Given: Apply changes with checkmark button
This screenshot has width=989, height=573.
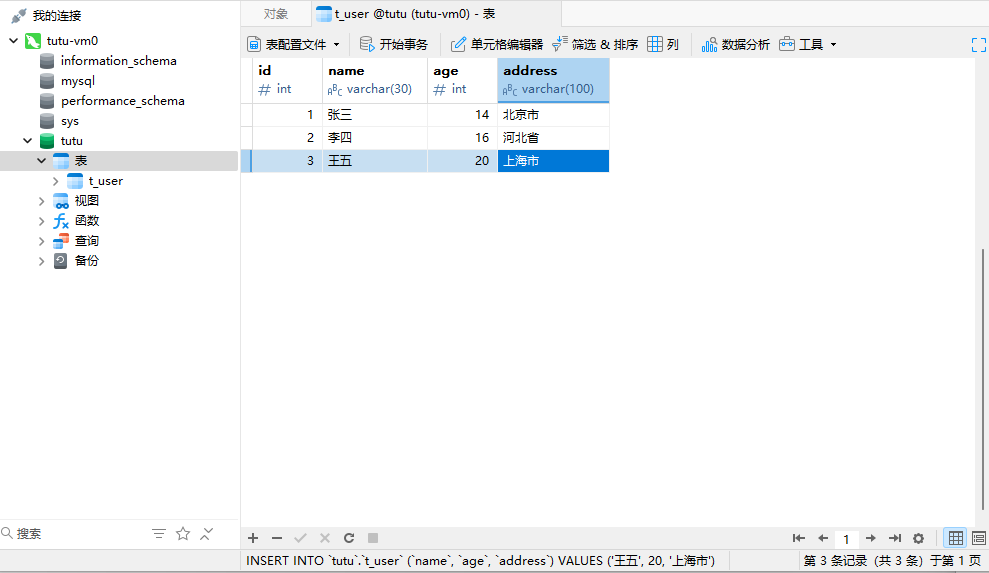Looking at the screenshot, I should tap(300, 538).
